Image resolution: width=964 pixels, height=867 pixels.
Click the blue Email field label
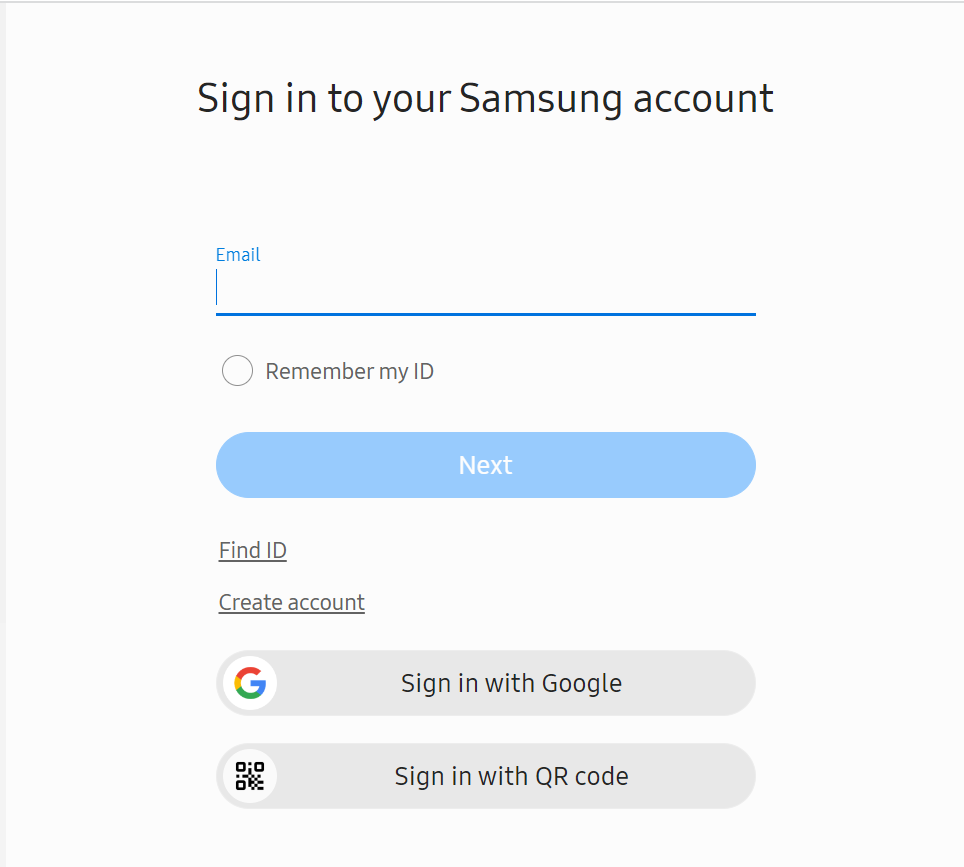click(x=238, y=255)
